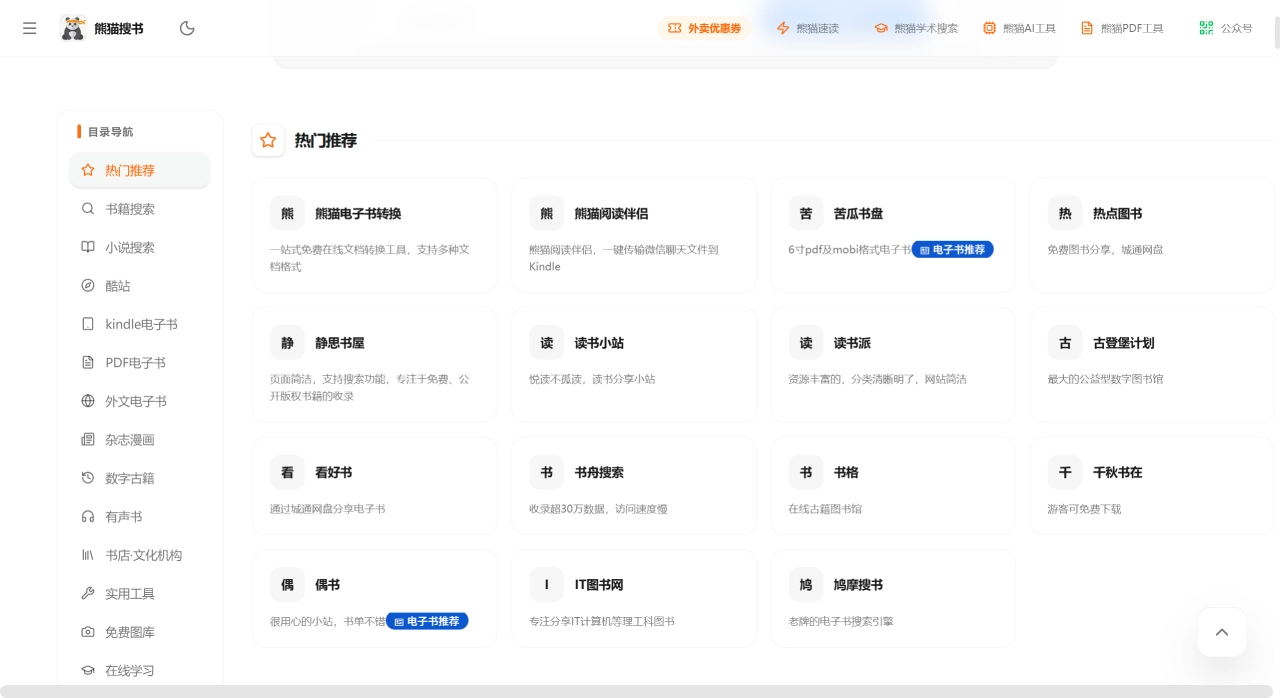Select 热门推荐 in the sidebar
The width and height of the screenshot is (1280, 698).
point(140,170)
